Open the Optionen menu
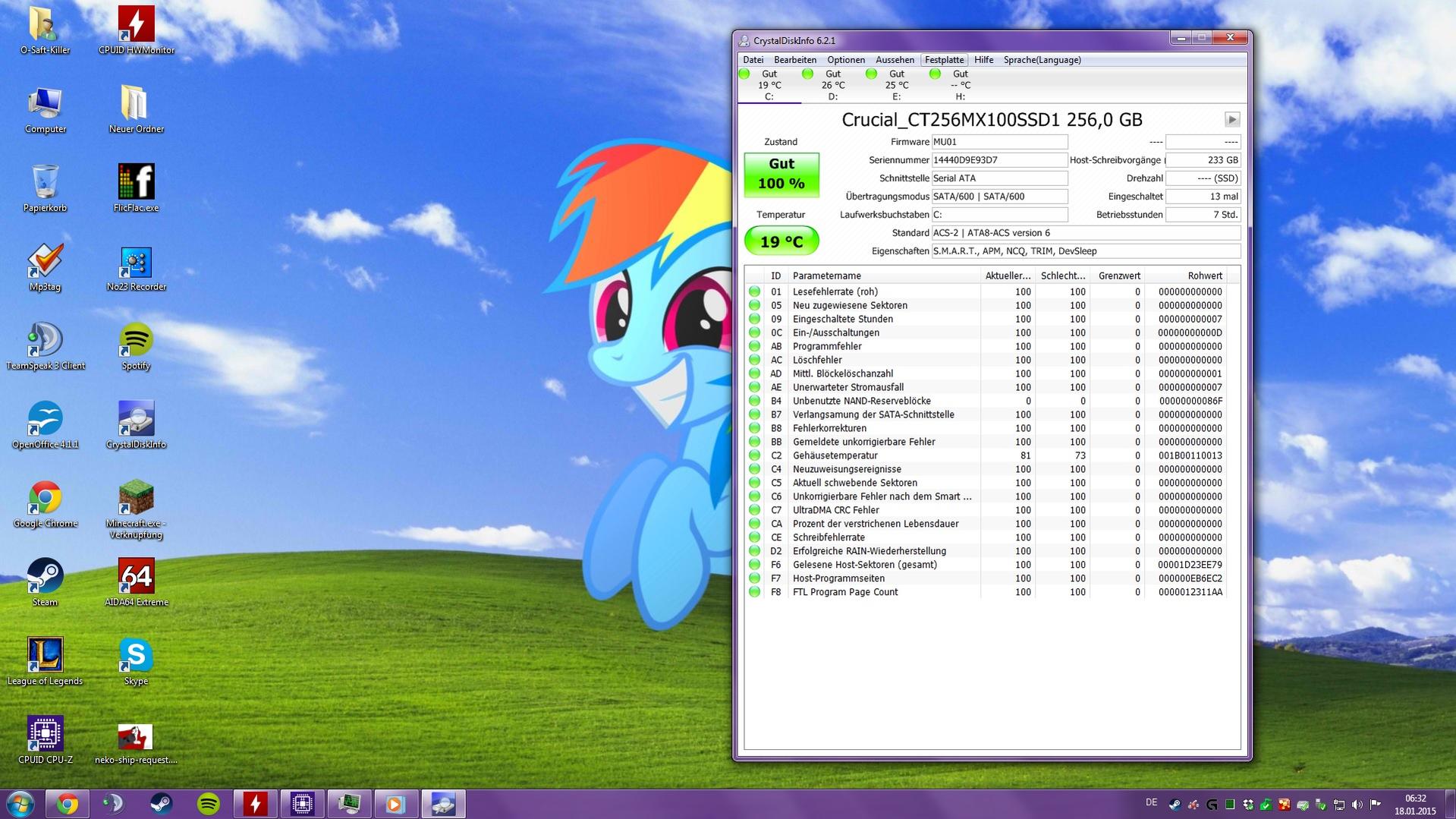1456x819 pixels. [x=845, y=60]
